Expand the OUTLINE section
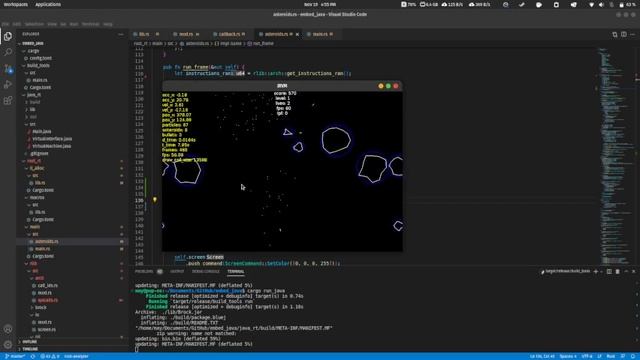The width and height of the screenshot is (640, 360). tap(29, 342)
